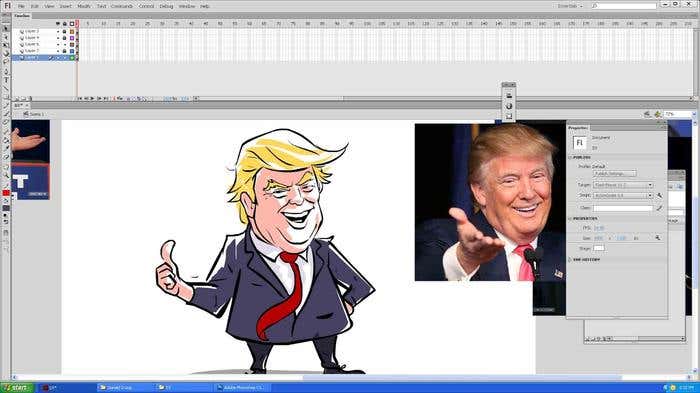
Task: Select the Lasso tool
Action: tap(6, 61)
